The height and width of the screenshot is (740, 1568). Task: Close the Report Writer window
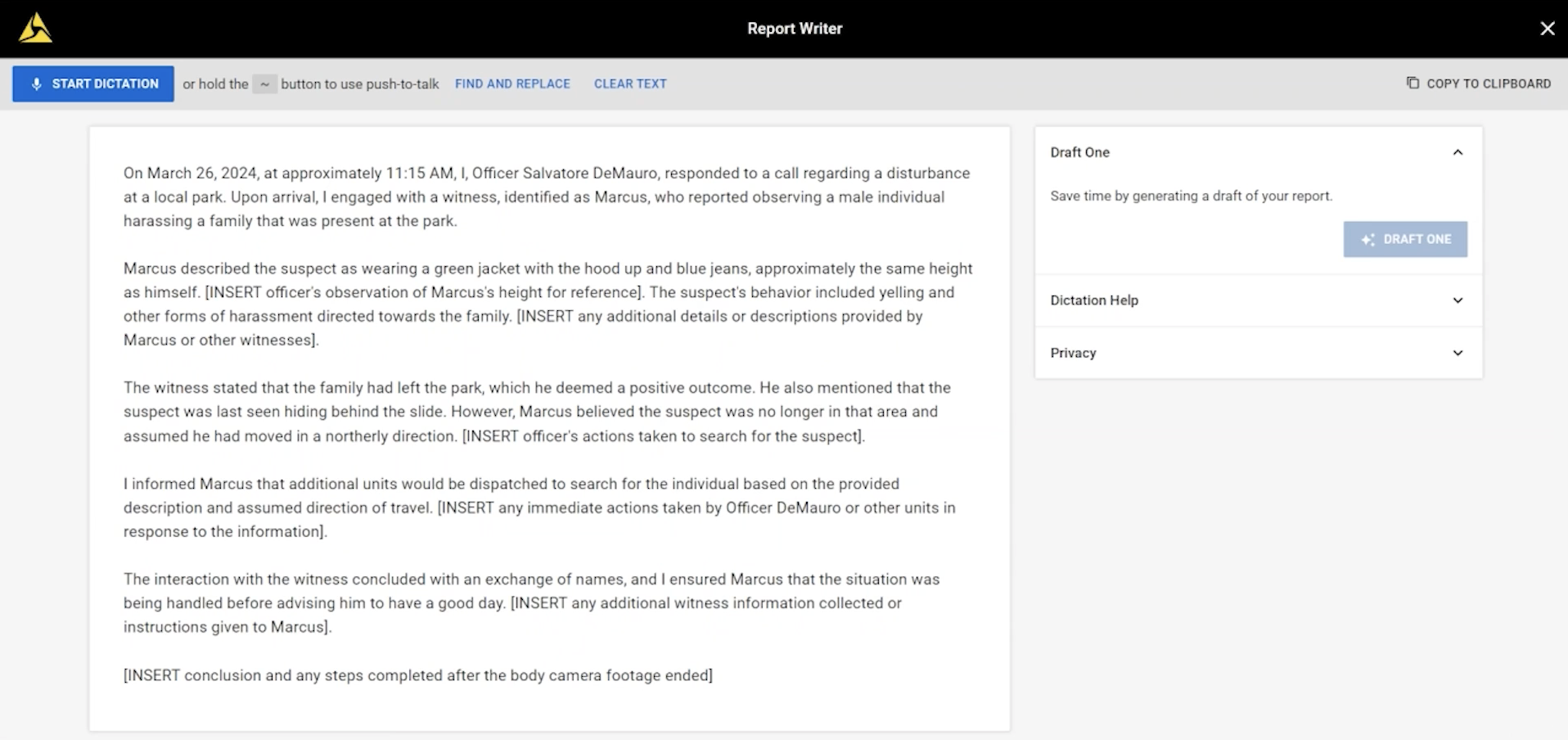coord(1547,29)
